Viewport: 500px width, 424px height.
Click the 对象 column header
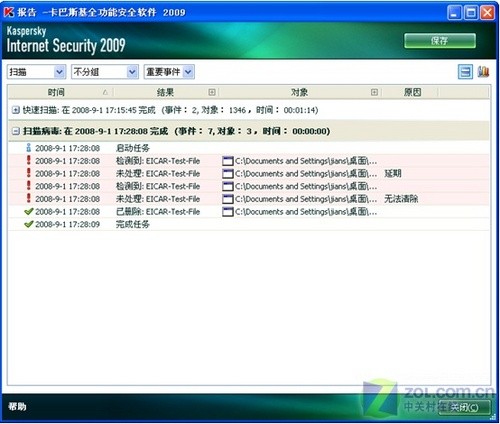pos(299,92)
